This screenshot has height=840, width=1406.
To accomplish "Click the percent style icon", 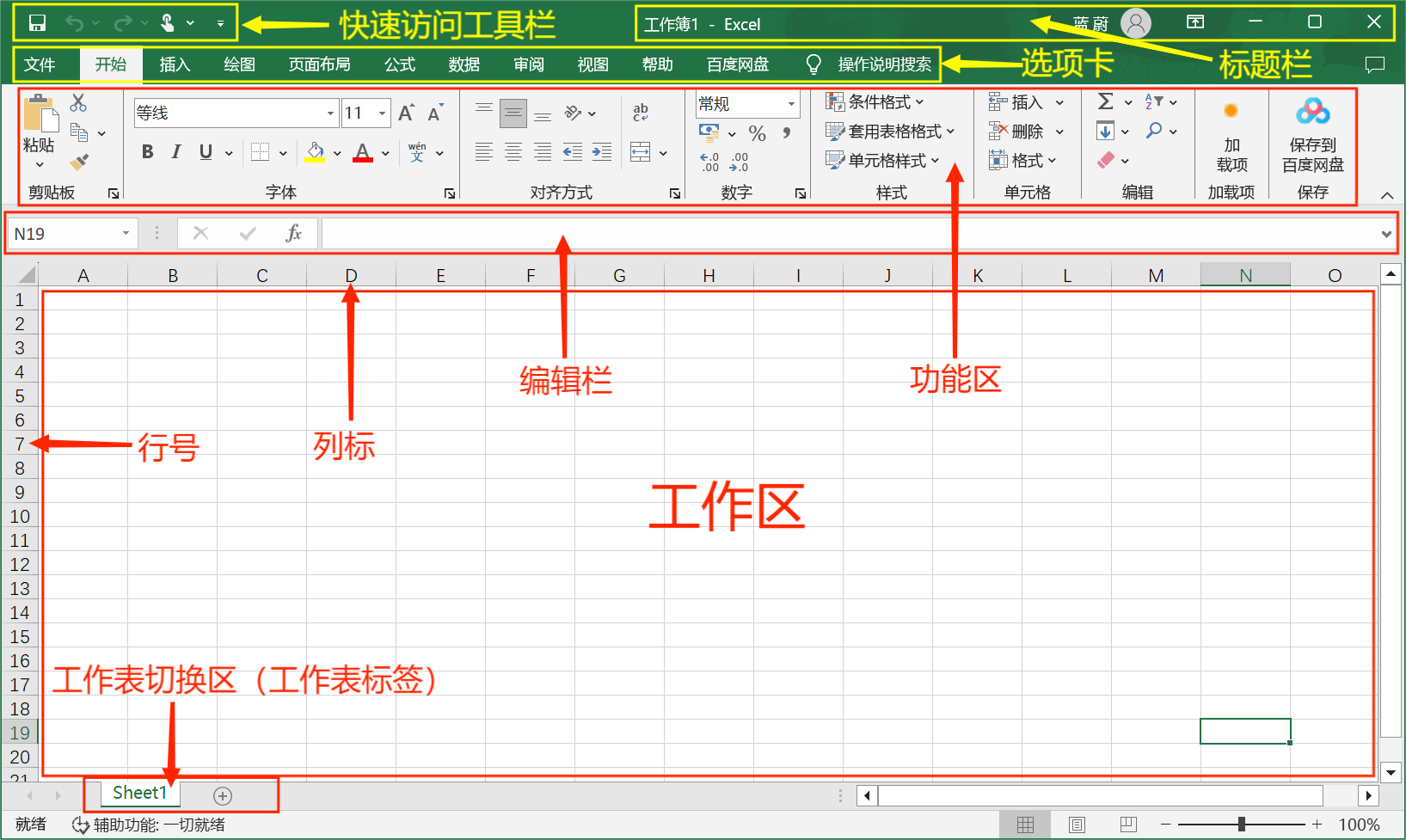I will [757, 133].
